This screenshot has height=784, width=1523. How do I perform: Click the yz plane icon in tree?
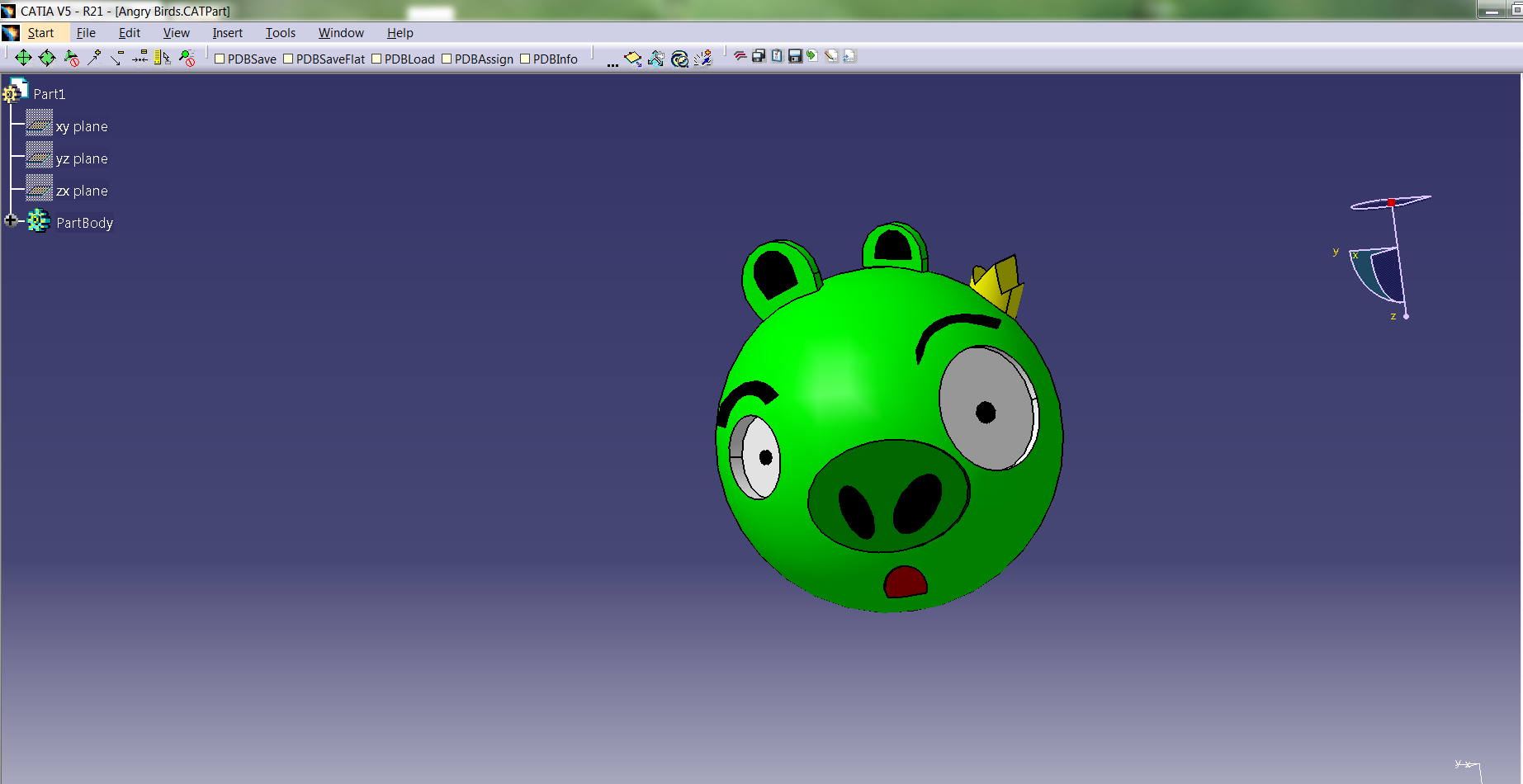(39, 155)
